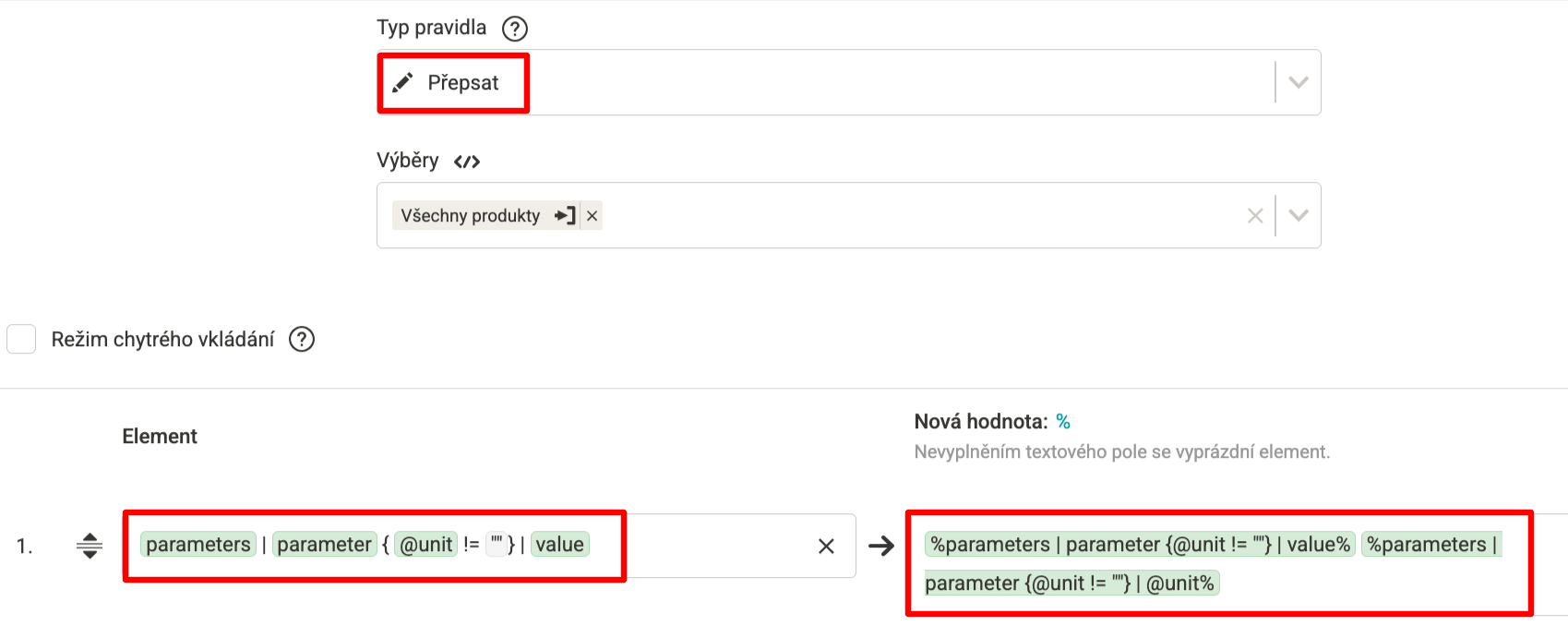Click the value token in Element field

559,545
